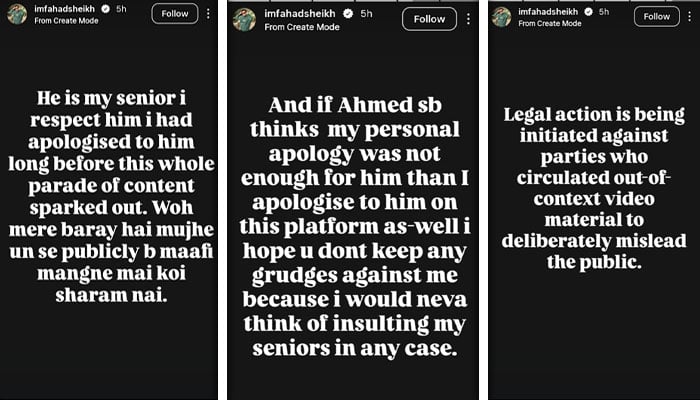The height and width of the screenshot is (400, 700).
Task: Open imfahadsheikh username on 'He is my senior' story
Action: 65,9
